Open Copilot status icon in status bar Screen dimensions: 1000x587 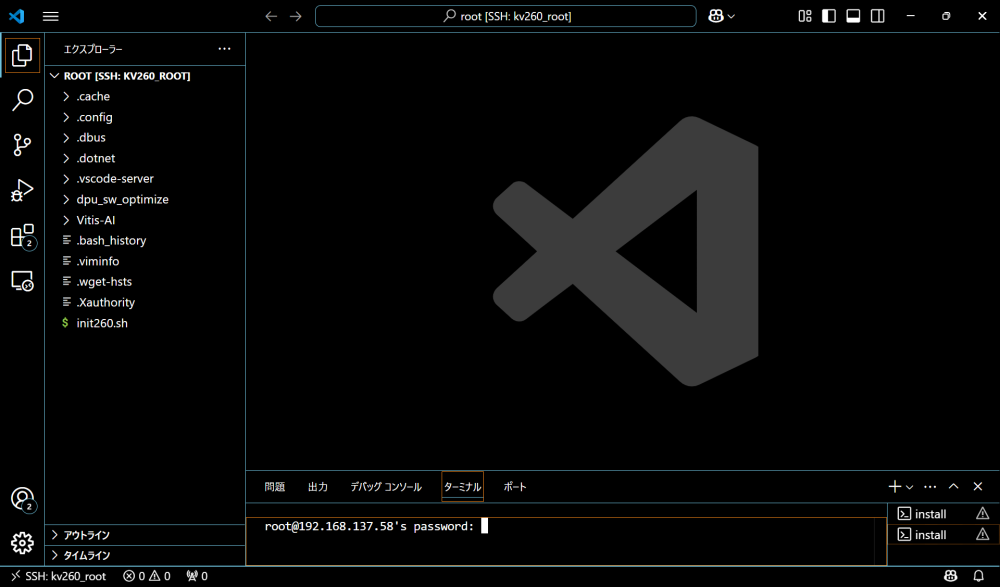point(951,577)
